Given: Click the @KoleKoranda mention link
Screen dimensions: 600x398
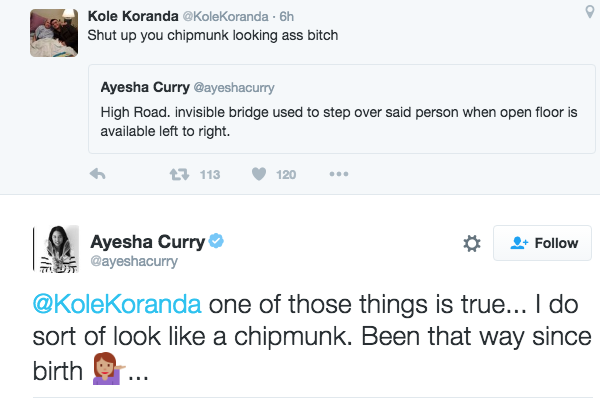Looking at the screenshot, I should tap(117, 304).
